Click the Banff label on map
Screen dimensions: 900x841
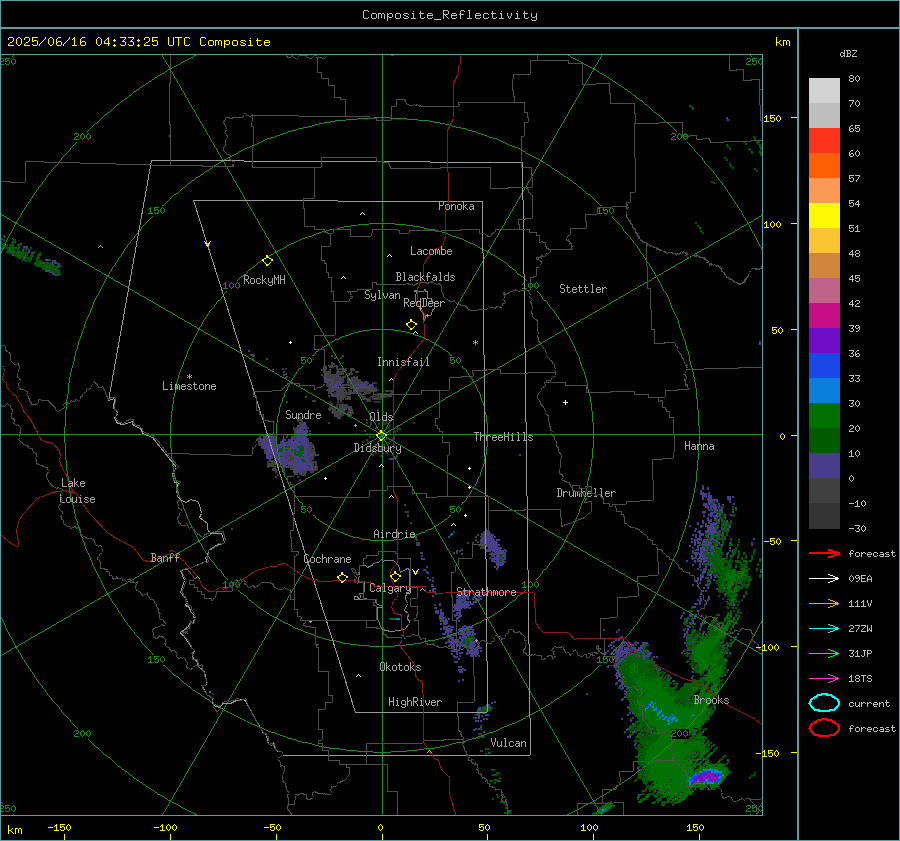pyautogui.click(x=165, y=557)
